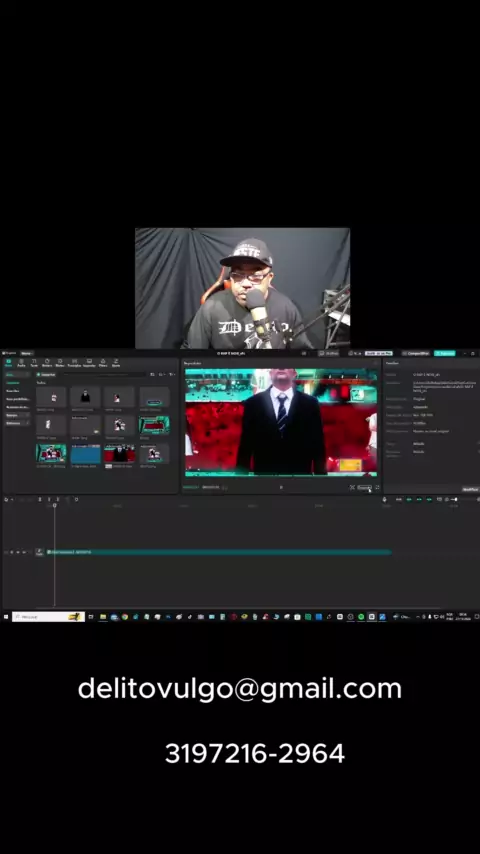480x854 pixels.
Task: Select the Media tab in the toolbar
Action: pos(8,363)
